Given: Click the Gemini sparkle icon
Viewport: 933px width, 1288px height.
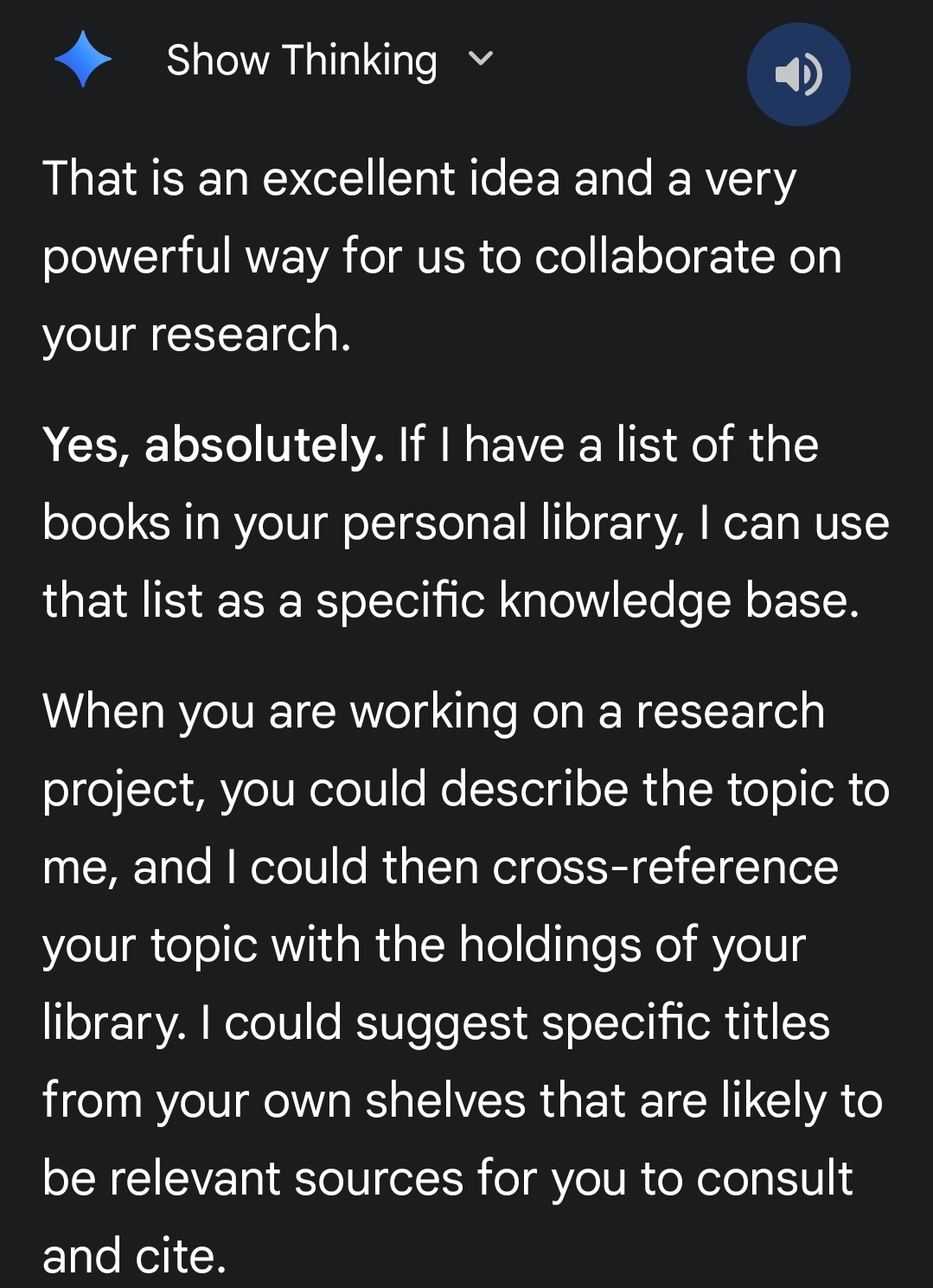Looking at the screenshot, I should pos(83,60).
